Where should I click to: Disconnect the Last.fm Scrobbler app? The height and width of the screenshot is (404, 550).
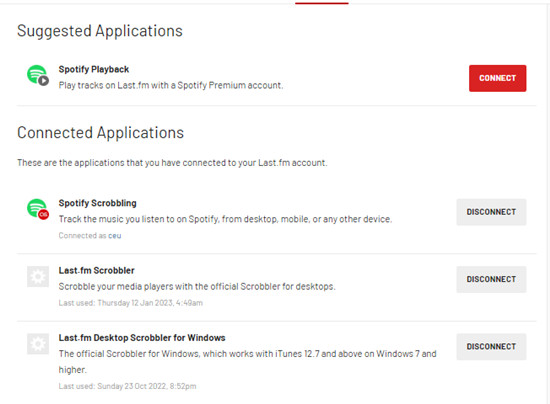(x=491, y=280)
